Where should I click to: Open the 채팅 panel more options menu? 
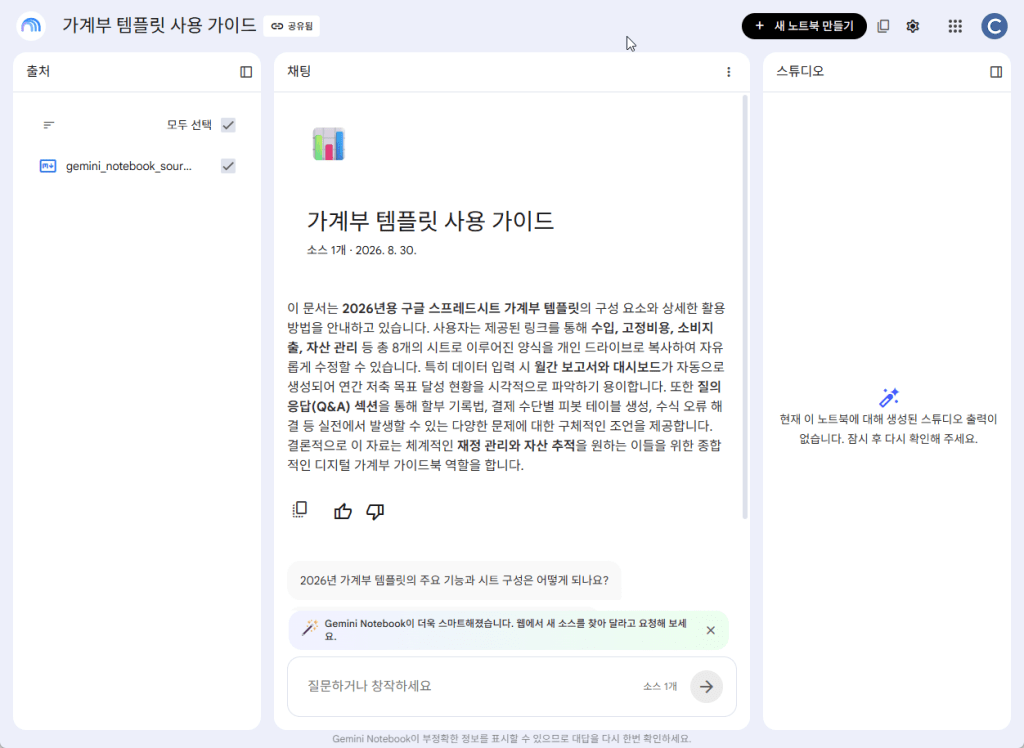tap(729, 72)
